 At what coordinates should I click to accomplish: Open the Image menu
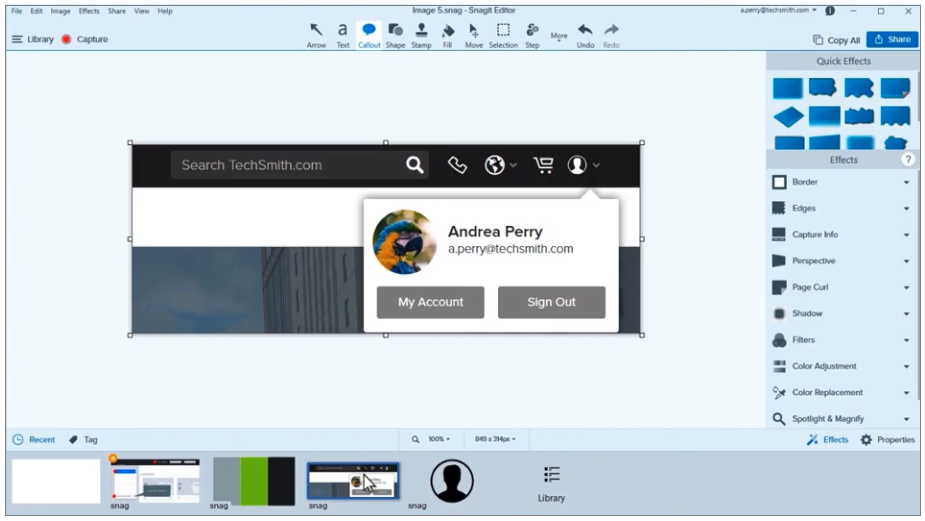click(x=60, y=11)
